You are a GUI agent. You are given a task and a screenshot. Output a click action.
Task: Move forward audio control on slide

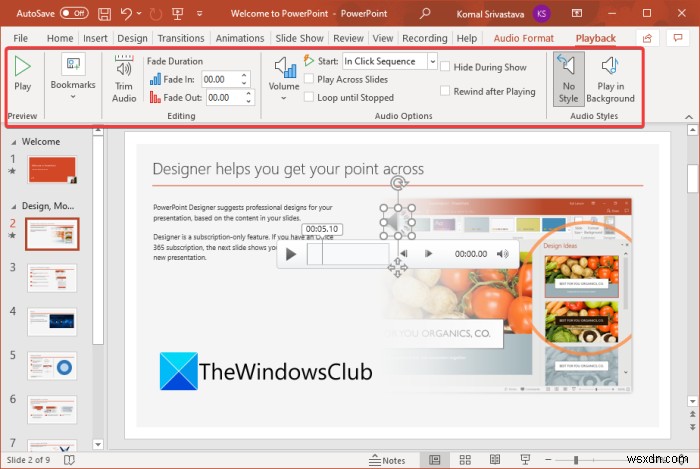[428, 253]
